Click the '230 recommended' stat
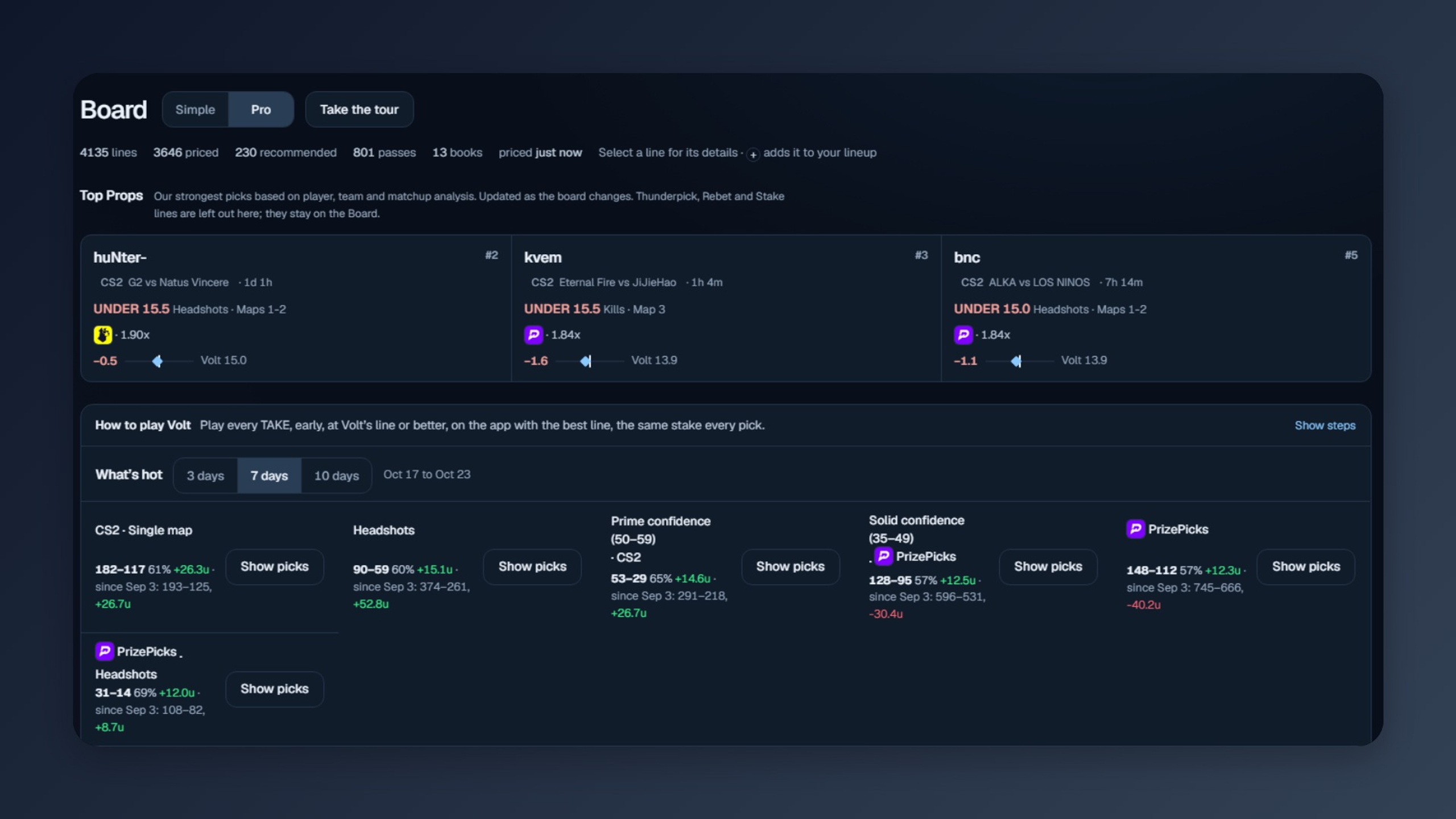The image size is (1456, 819). tap(286, 152)
